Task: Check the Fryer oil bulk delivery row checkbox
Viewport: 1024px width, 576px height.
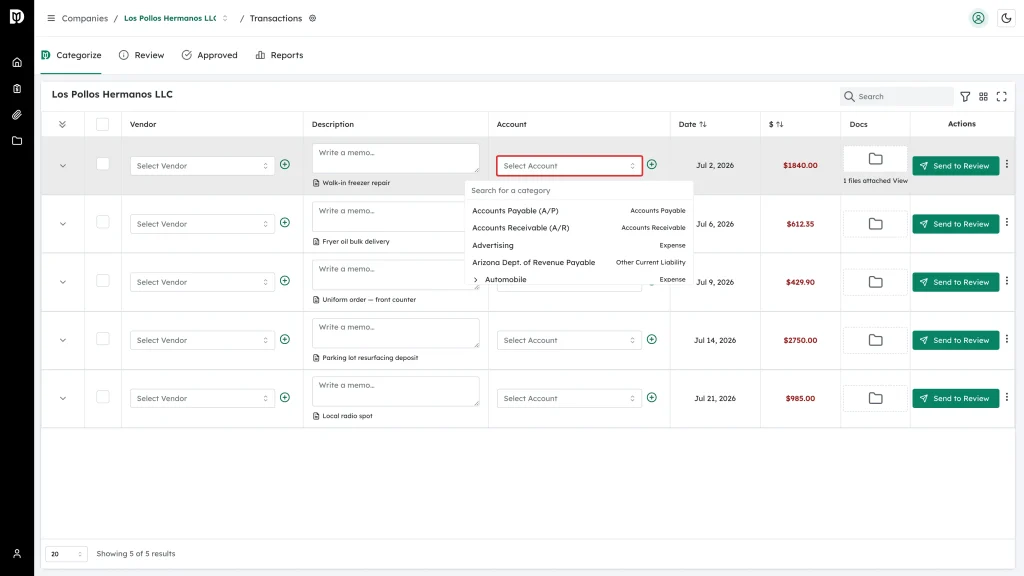Action: 103,222
